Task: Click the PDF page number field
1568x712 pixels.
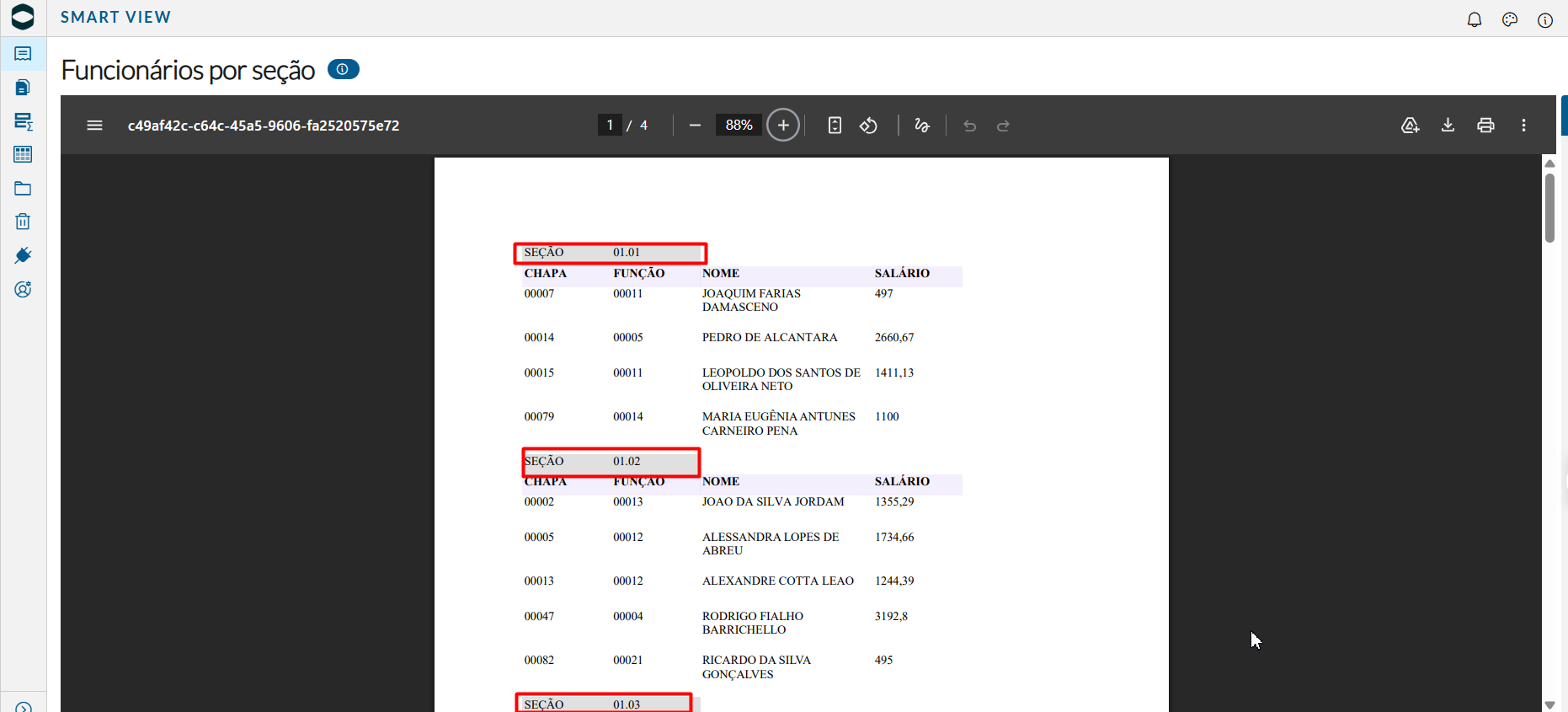Action: tap(610, 125)
